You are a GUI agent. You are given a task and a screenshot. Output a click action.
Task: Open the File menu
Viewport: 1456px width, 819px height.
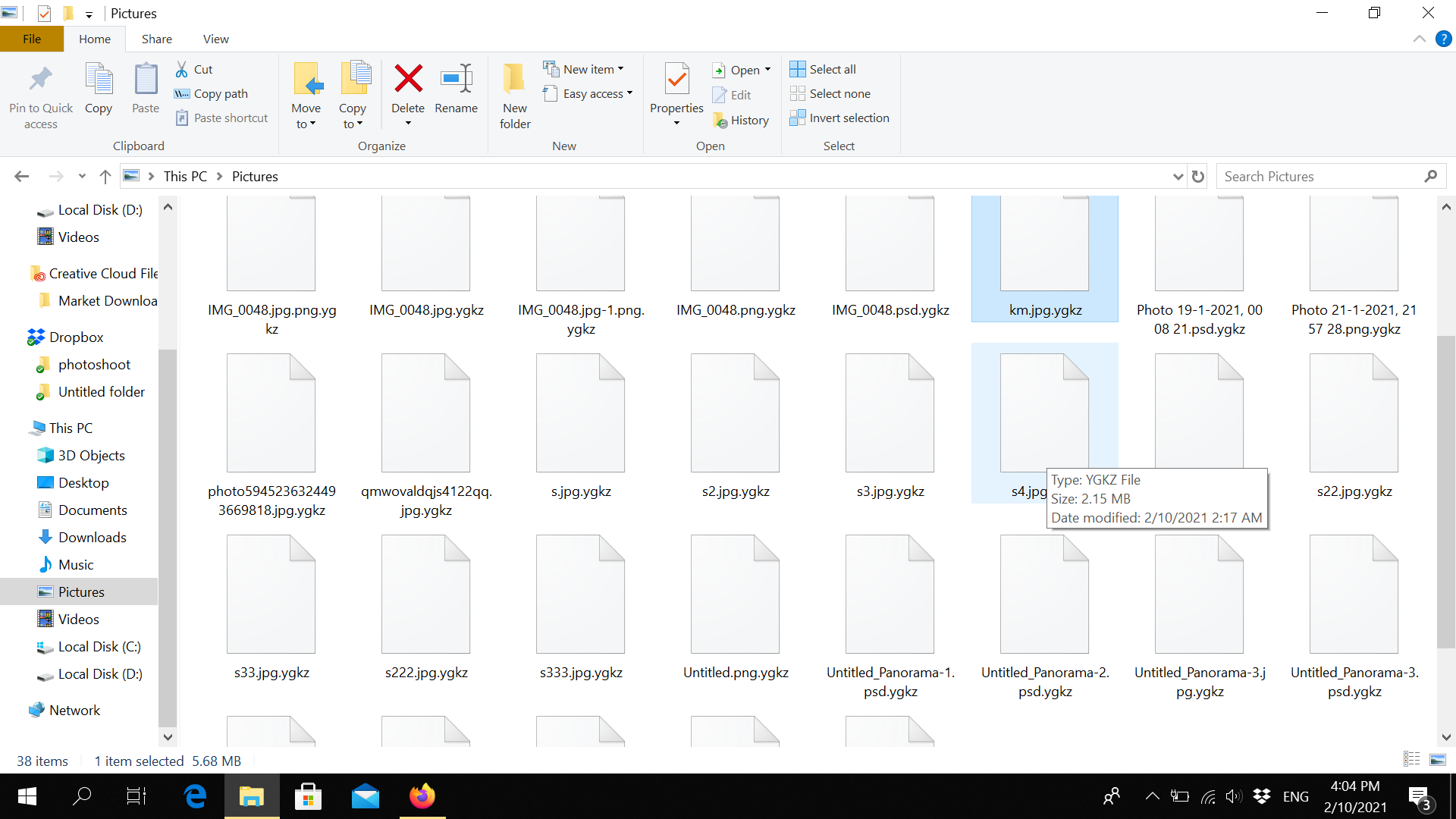(x=32, y=39)
